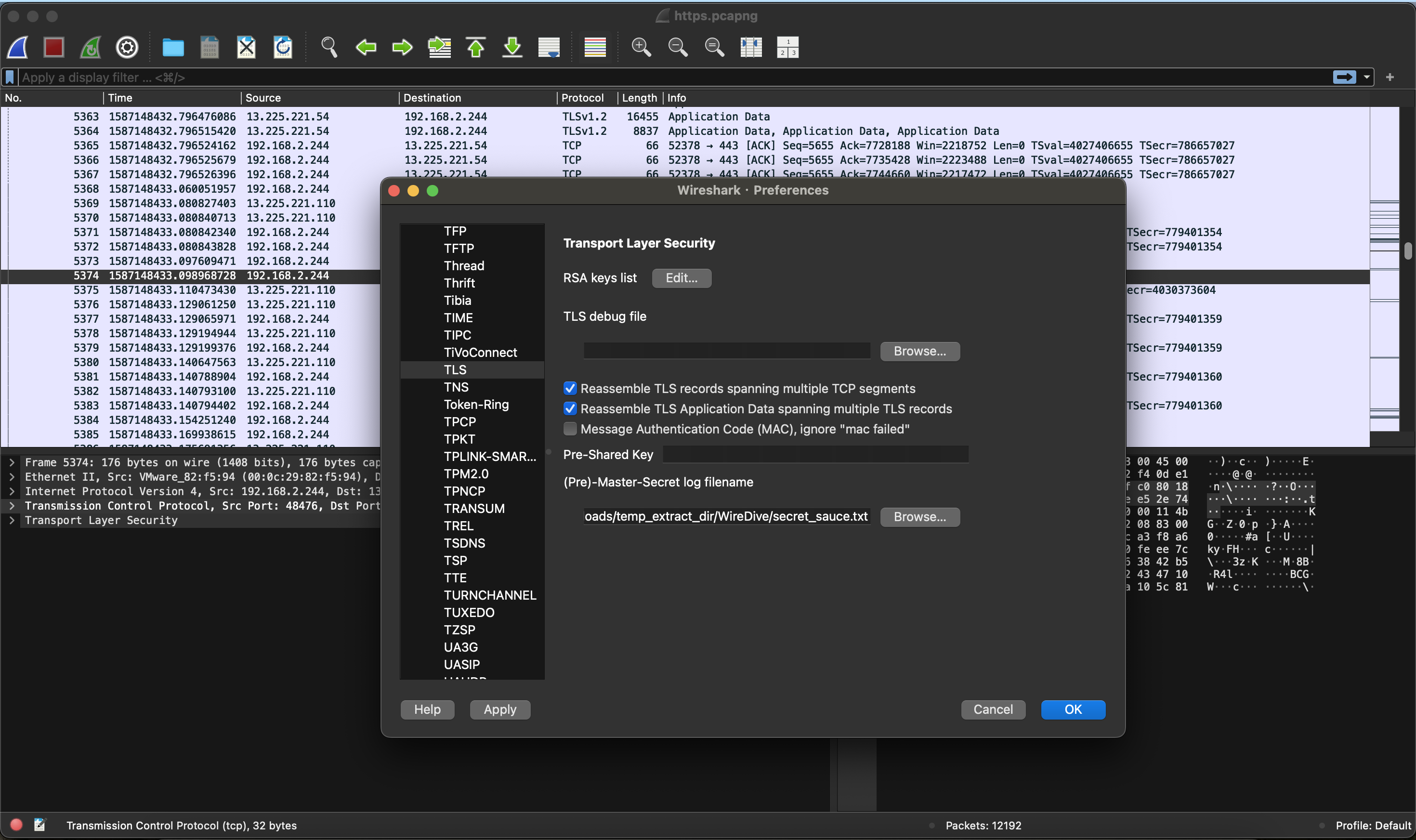This screenshot has width=1416, height=840.
Task: Uncheck reassemble TLS Application Data checkbox
Action: pos(570,408)
